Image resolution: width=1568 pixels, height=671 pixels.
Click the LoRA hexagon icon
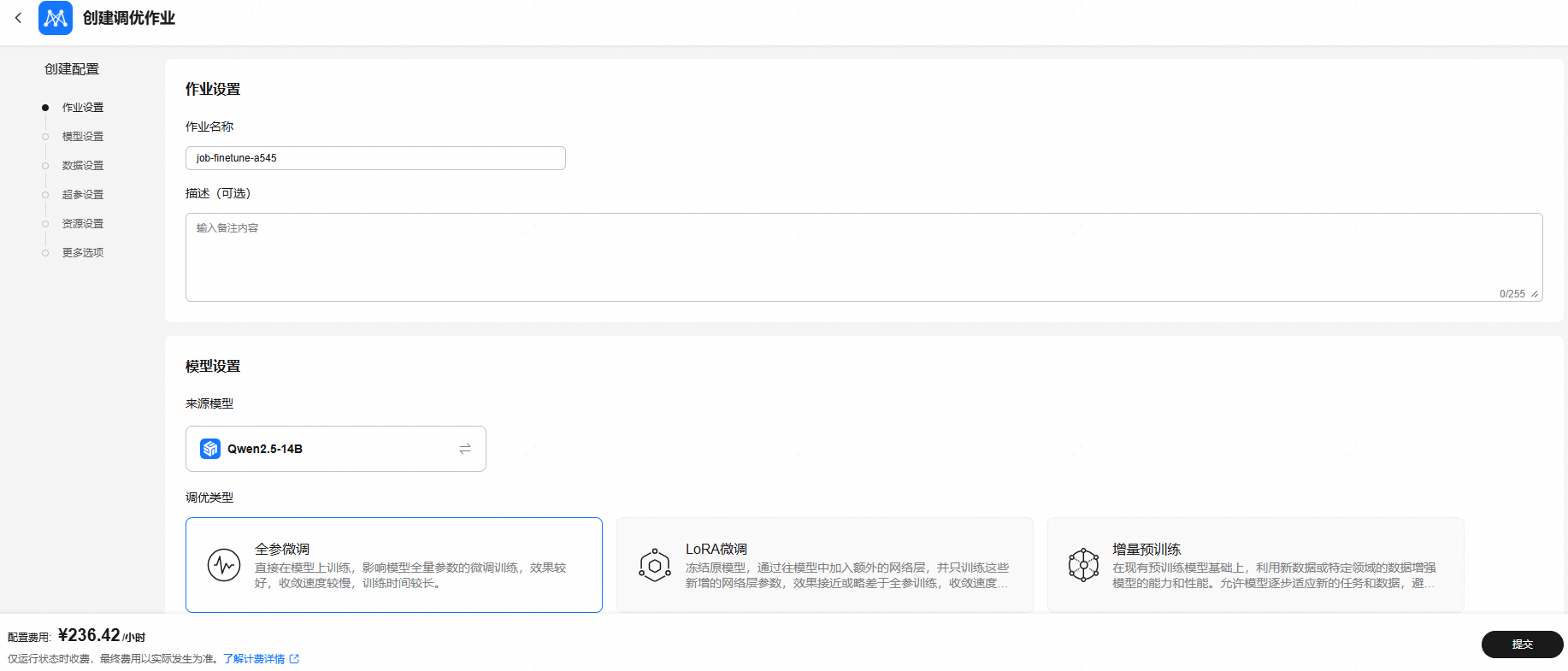[655, 565]
